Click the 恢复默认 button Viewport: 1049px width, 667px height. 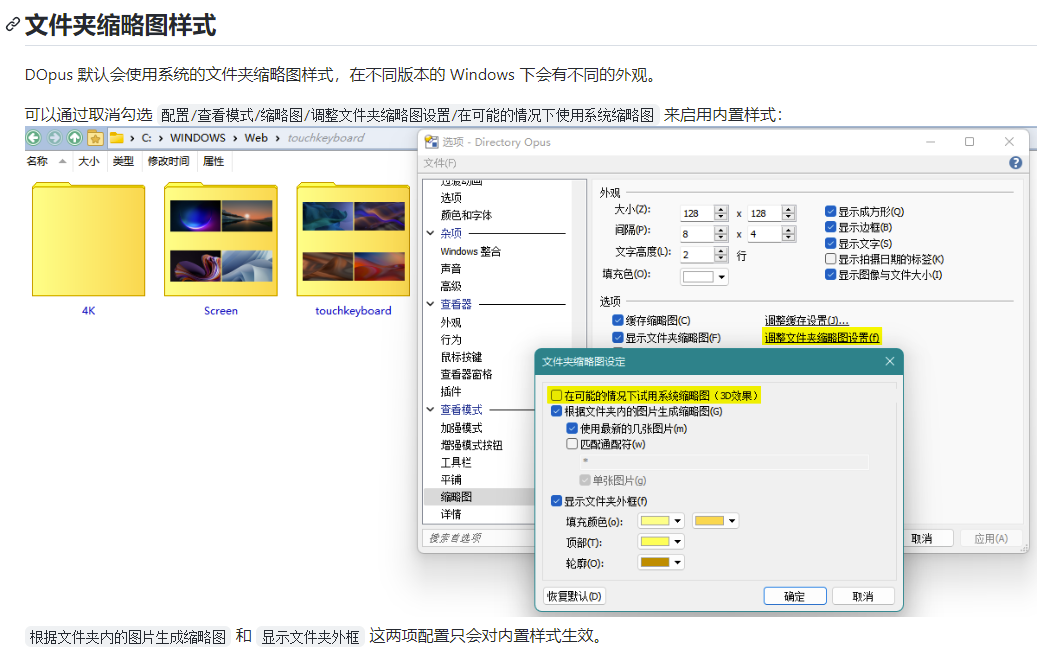click(574, 596)
